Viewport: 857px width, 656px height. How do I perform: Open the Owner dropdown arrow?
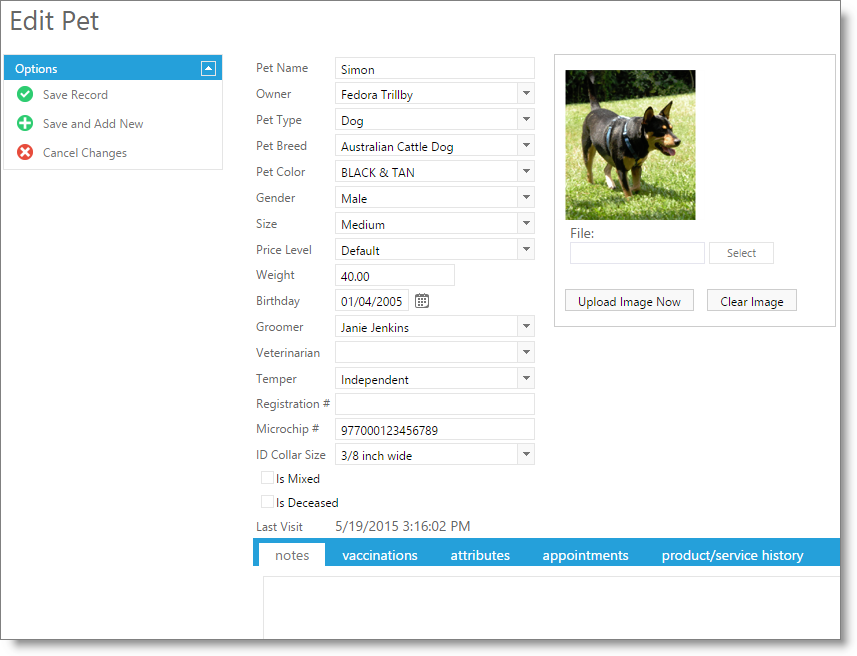[x=526, y=93]
